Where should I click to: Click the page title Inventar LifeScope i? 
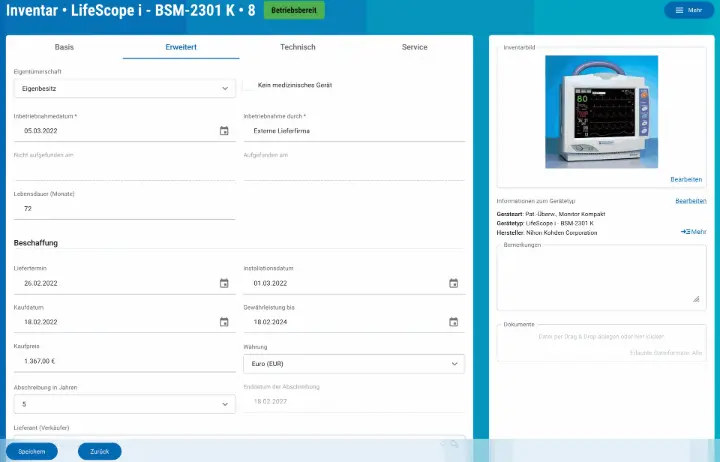(130, 10)
